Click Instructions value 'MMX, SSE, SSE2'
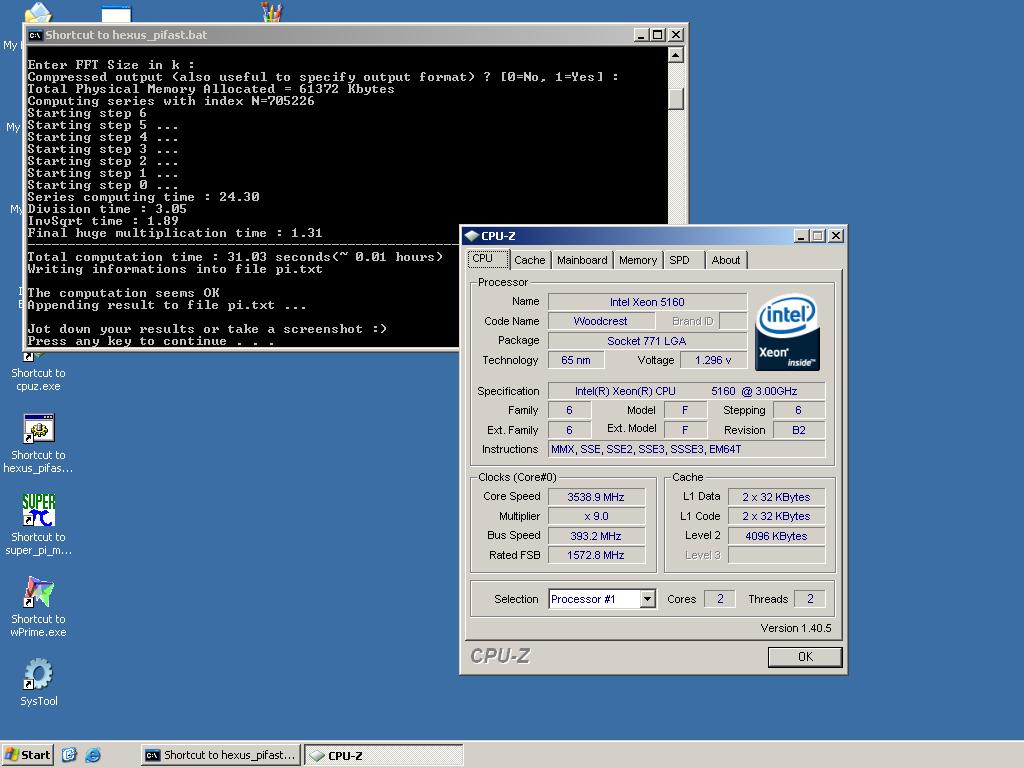1024x768 pixels. (x=686, y=449)
